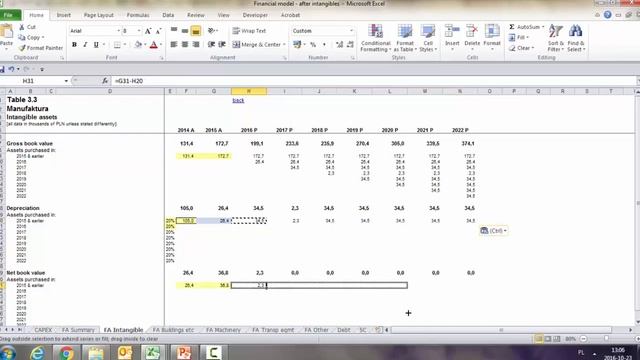Switch to the Developer tab

(255, 15)
